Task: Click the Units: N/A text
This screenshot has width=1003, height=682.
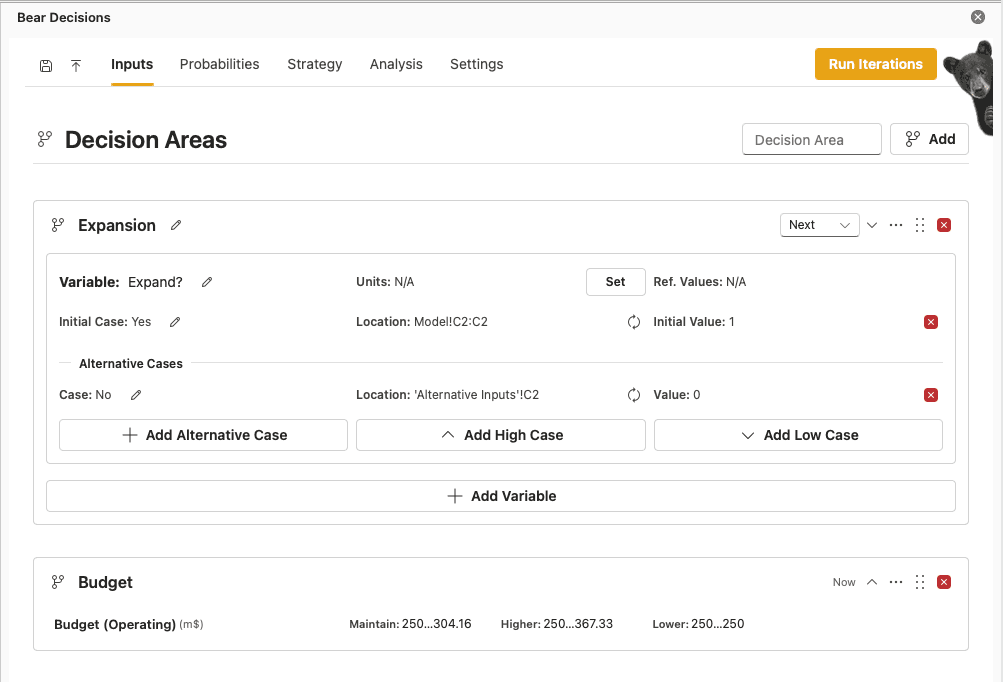Action: coord(385,282)
